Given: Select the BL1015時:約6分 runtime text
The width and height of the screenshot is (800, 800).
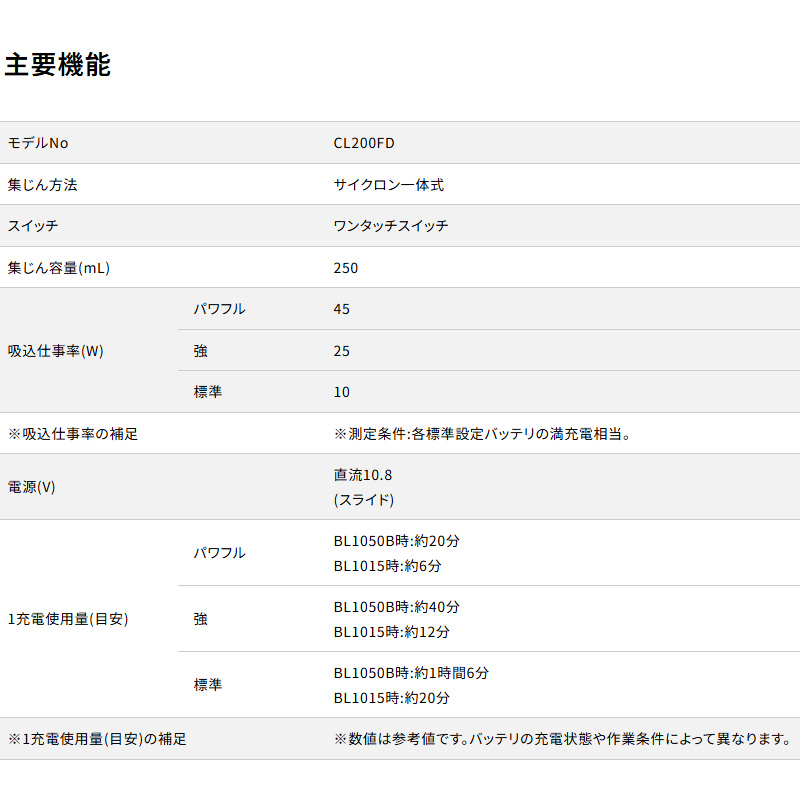Looking at the screenshot, I should pos(388,566).
